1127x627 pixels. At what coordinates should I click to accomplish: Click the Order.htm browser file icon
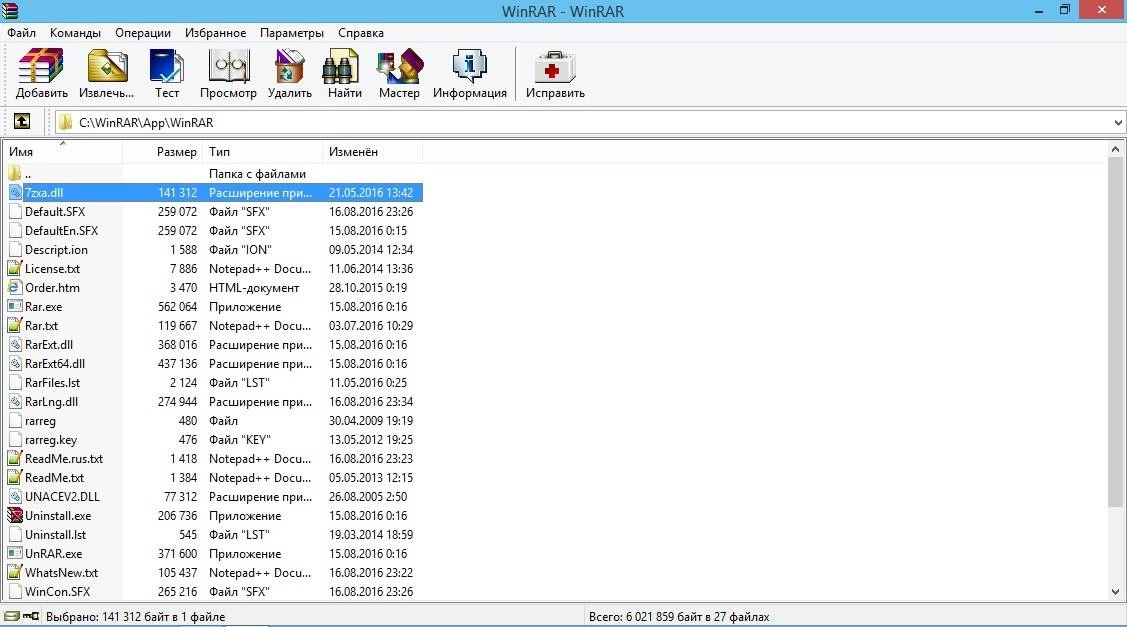pyautogui.click(x=14, y=288)
